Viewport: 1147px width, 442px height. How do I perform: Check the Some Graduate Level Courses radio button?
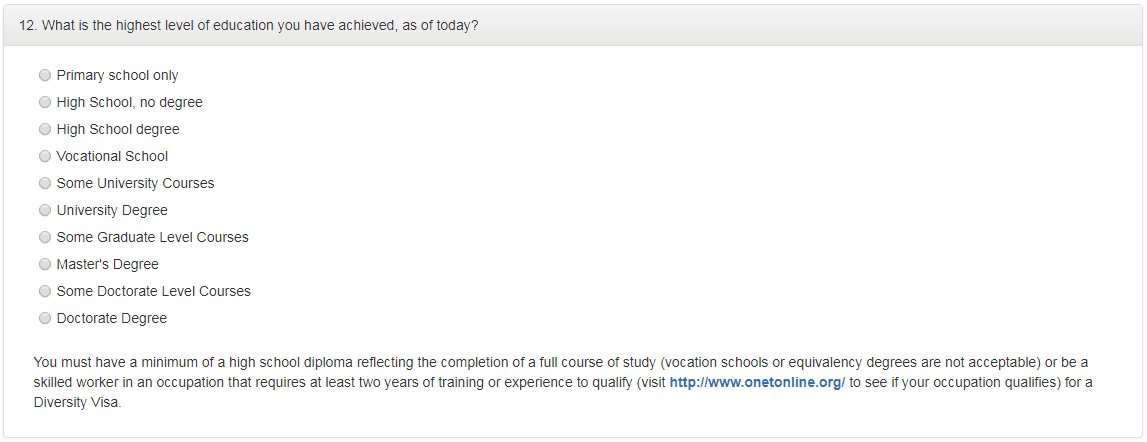pos(45,237)
